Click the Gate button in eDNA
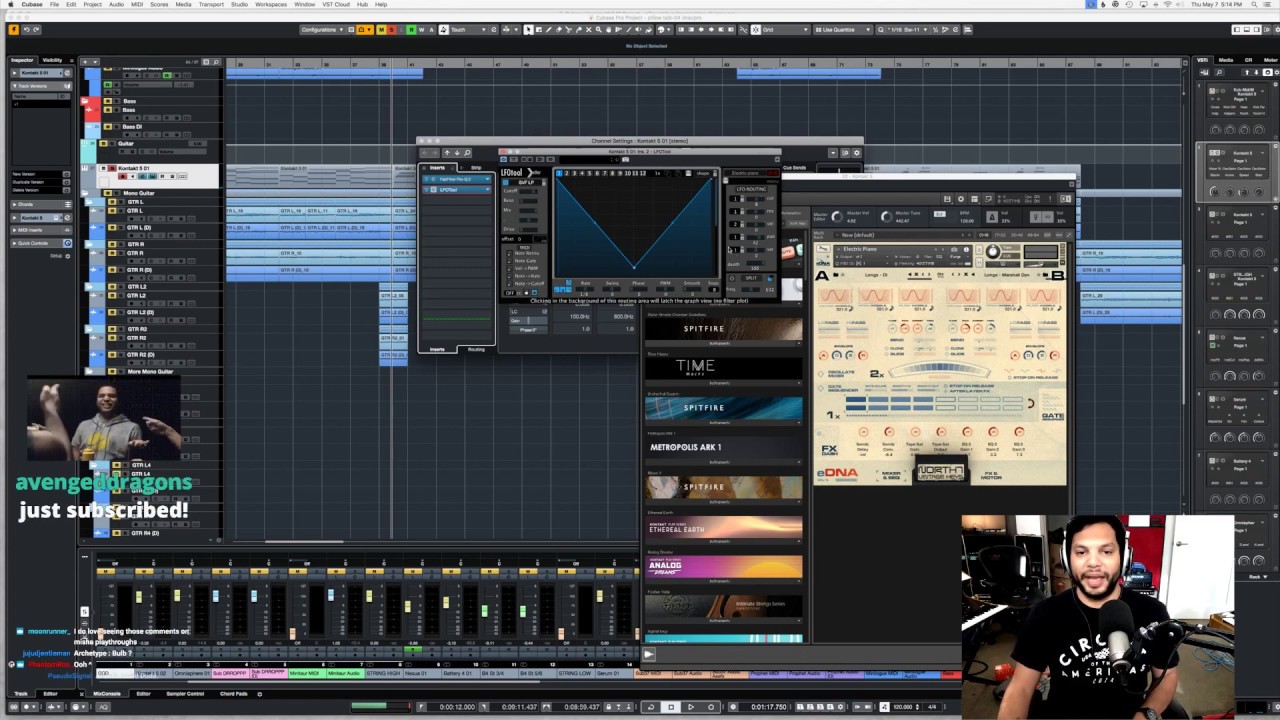Image resolution: width=1280 pixels, height=720 pixels. click(1052, 415)
